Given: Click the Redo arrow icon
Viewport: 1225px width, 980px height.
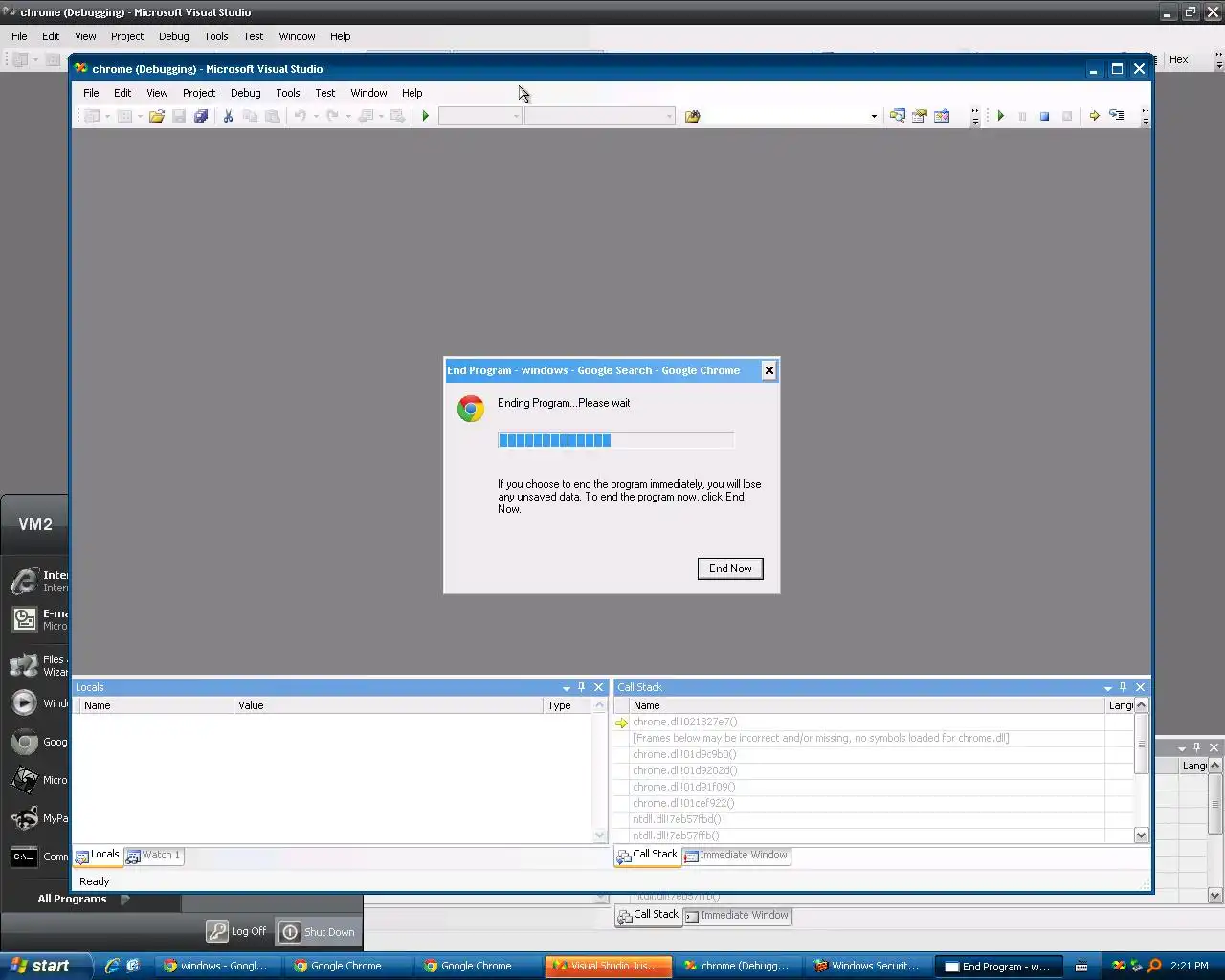Looking at the screenshot, I should 332,116.
